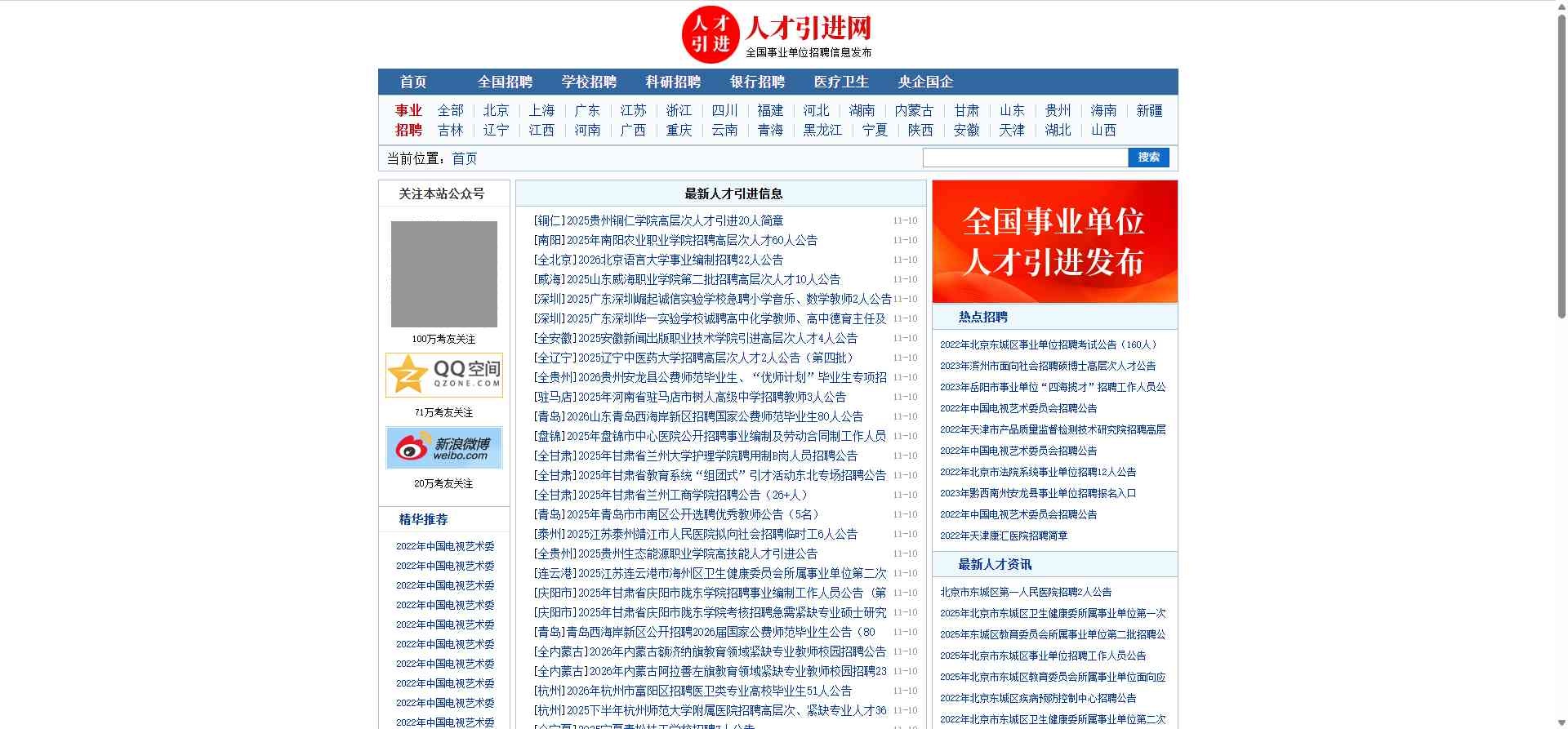Open the 2026北京语言大学 recruitment notice
This screenshot has width=1568, height=729.
658,260
